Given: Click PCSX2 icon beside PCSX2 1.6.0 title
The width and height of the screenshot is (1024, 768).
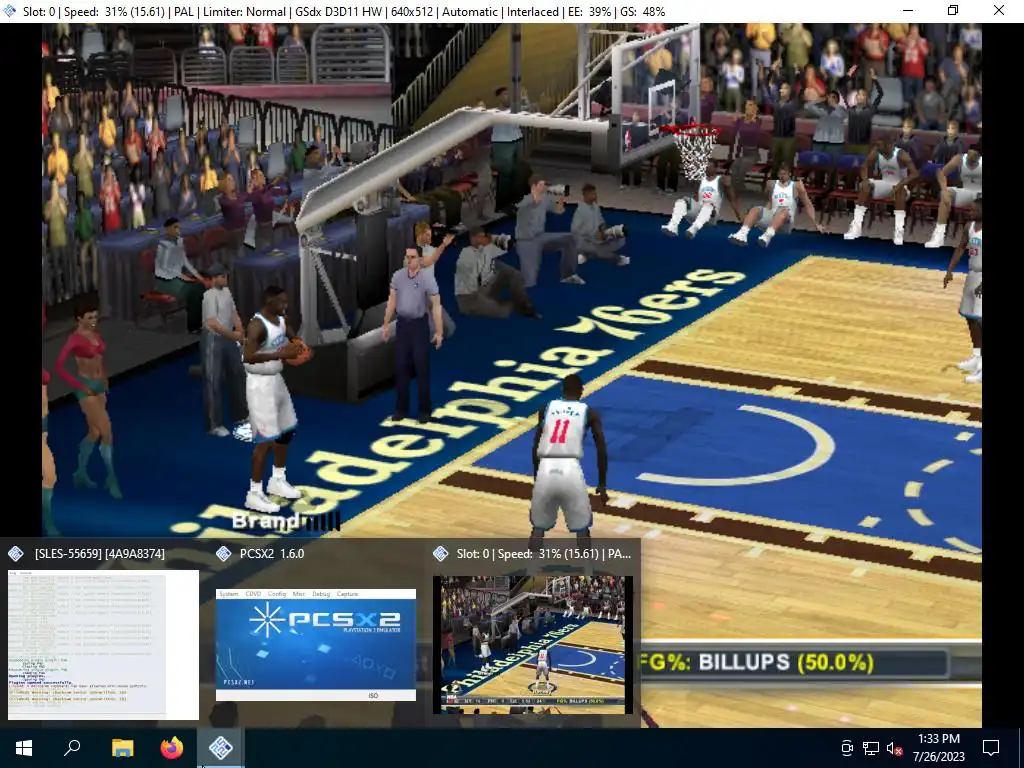Looking at the screenshot, I should (223, 554).
